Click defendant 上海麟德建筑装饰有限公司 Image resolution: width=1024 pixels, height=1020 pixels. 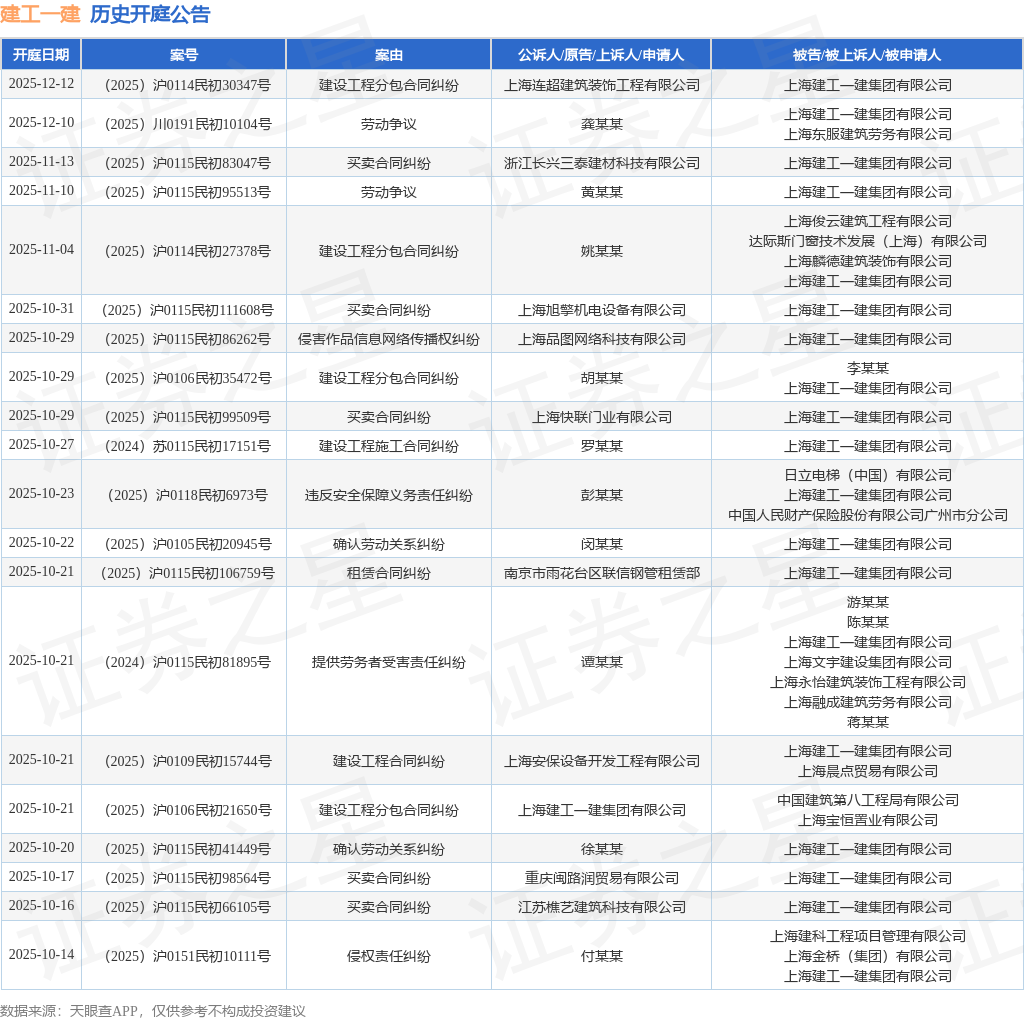[x=867, y=261]
